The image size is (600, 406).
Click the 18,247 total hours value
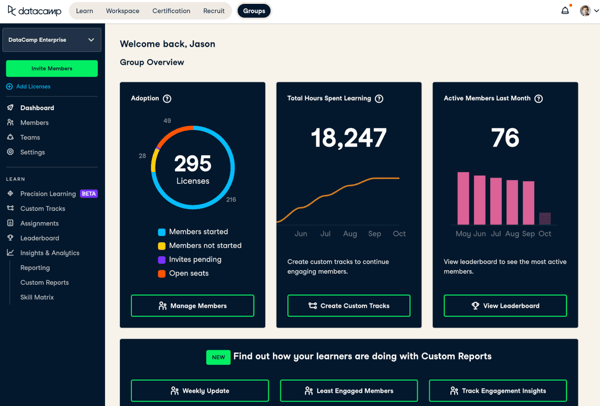349,138
